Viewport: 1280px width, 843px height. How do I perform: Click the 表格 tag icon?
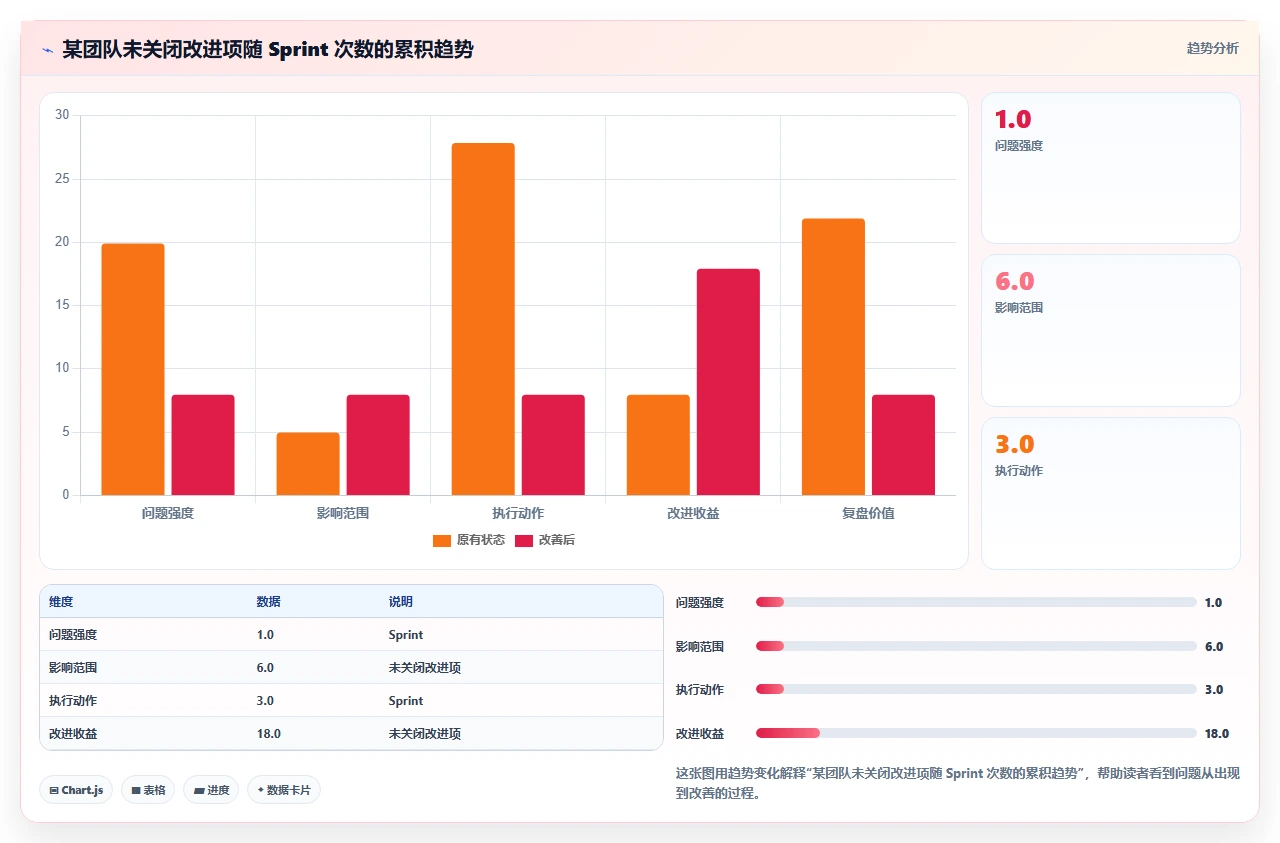[x=136, y=790]
